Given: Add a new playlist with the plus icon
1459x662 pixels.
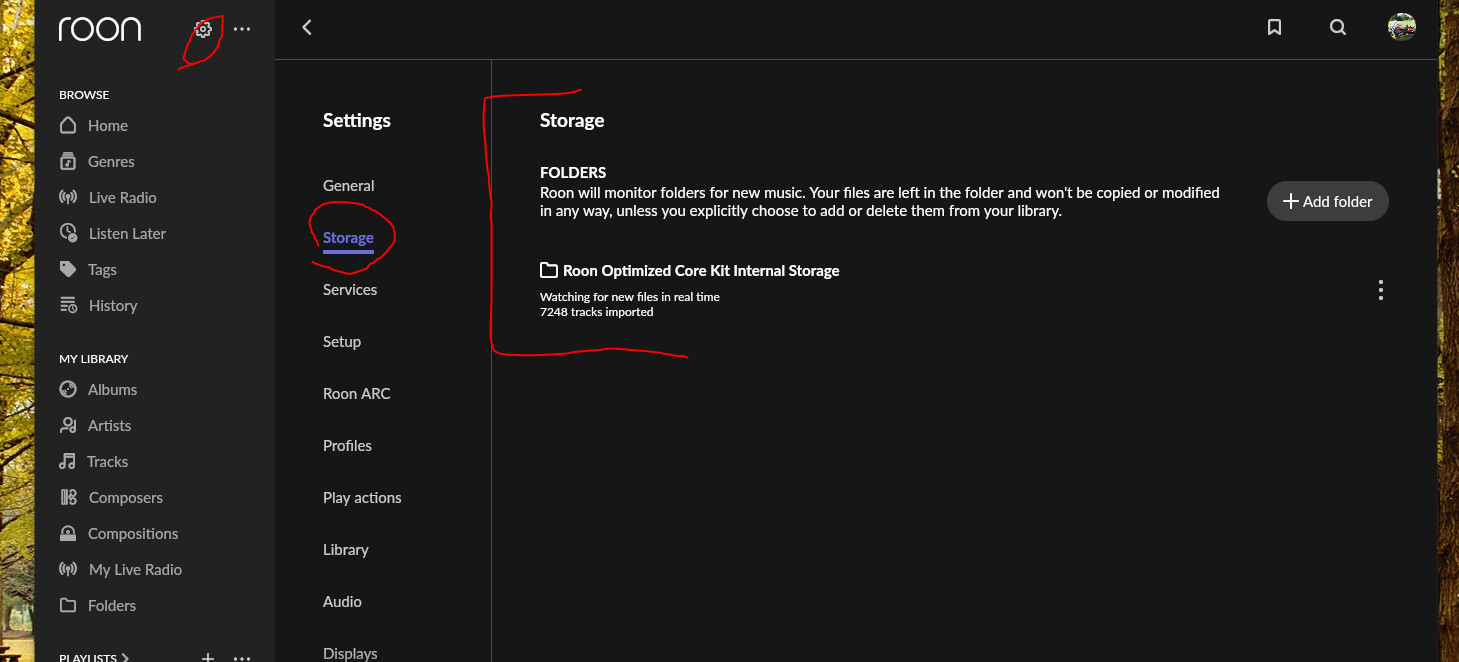Looking at the screenshot, I should click(x=208, y=657).
